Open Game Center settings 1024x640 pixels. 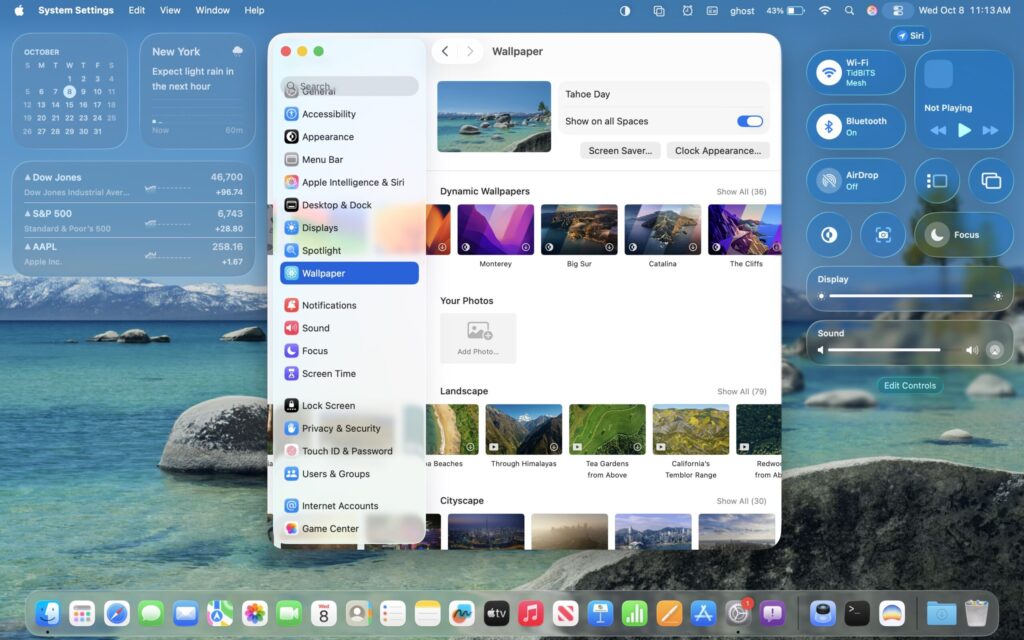tap(330, 528)
